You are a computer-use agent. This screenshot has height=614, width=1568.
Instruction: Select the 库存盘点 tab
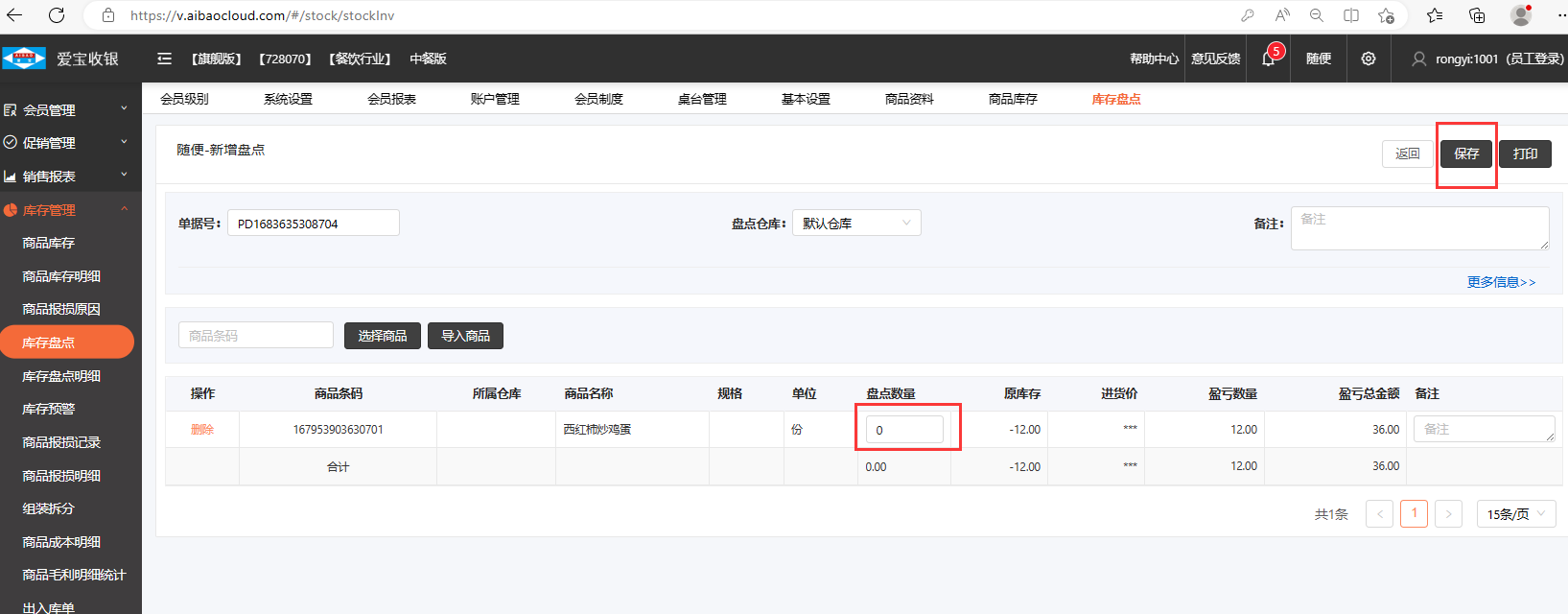point(1116,99)
